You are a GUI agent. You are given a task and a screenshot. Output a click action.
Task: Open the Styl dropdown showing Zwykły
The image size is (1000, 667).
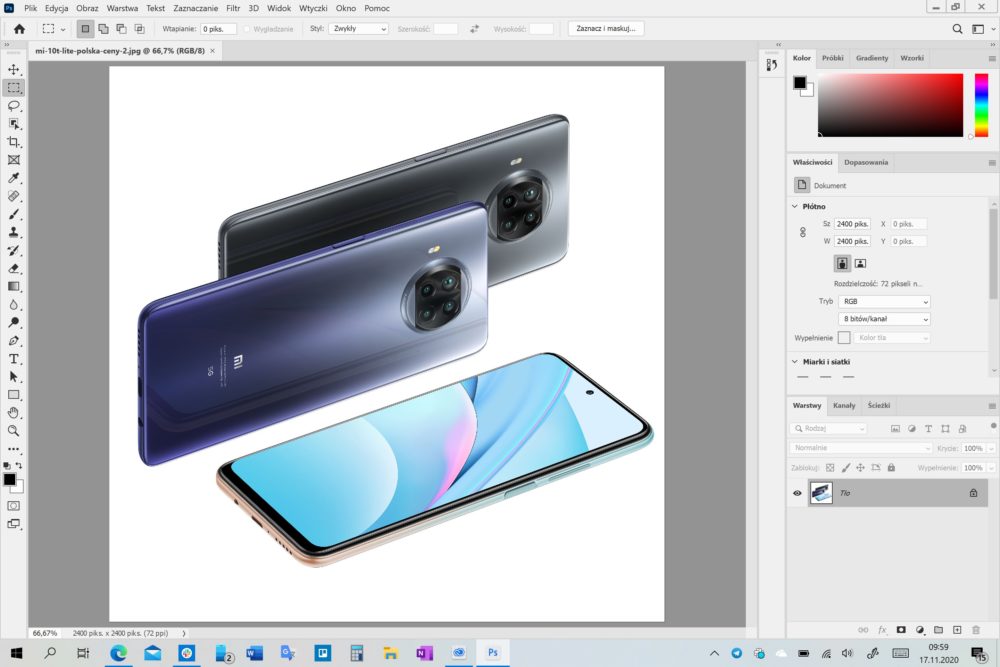click(358, 29)
